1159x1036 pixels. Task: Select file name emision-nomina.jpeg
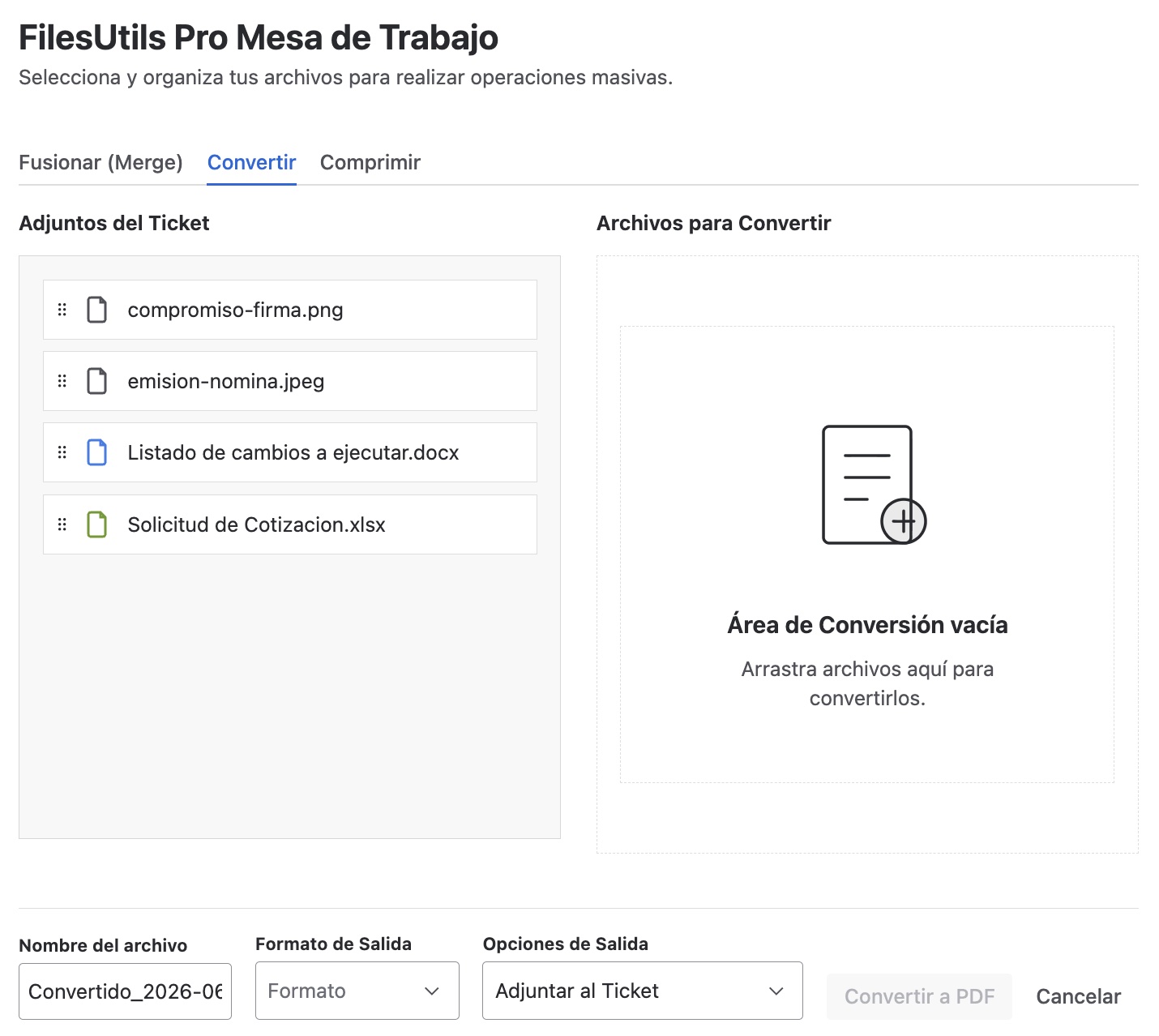coord(226,381)
